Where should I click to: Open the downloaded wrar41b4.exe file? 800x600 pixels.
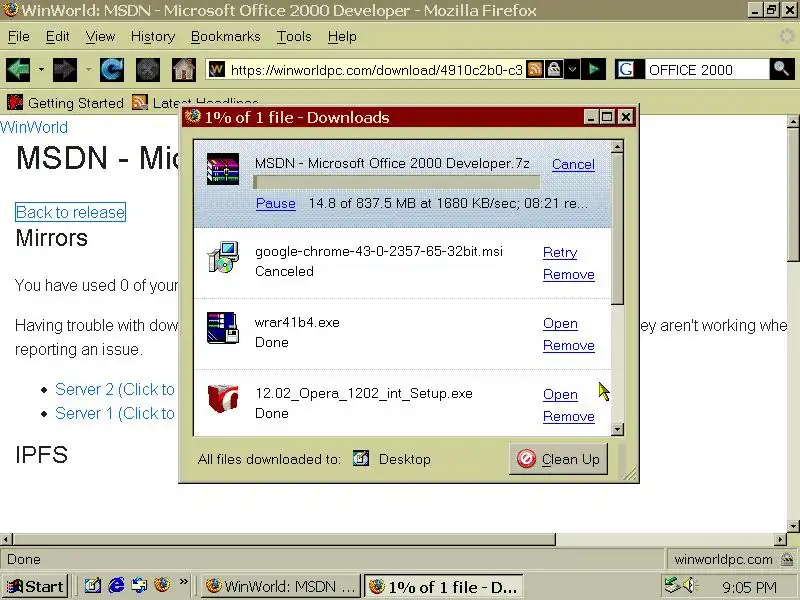pos(560,323)
